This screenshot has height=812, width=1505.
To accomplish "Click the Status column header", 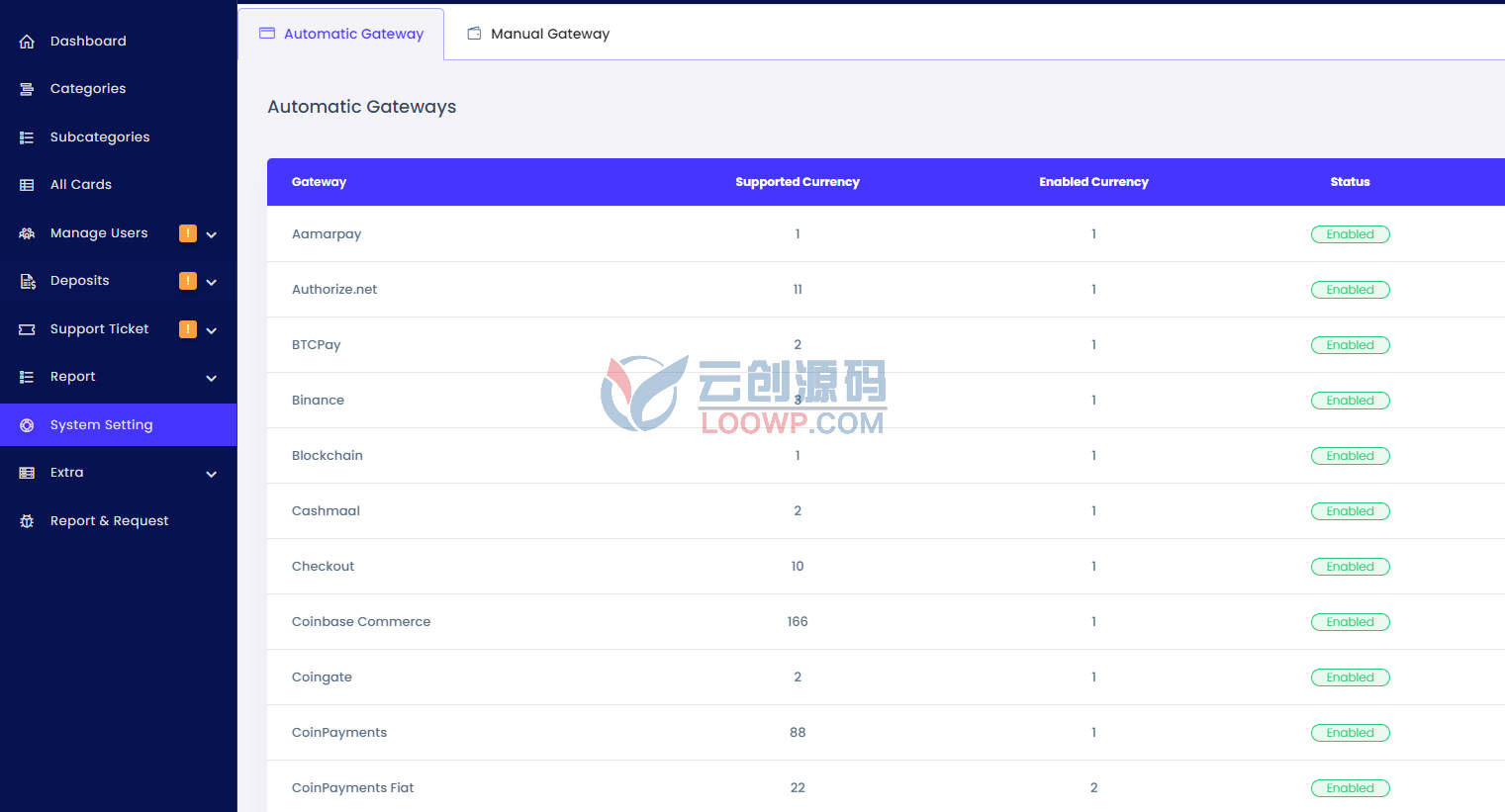I will [x=1350, y=182].
